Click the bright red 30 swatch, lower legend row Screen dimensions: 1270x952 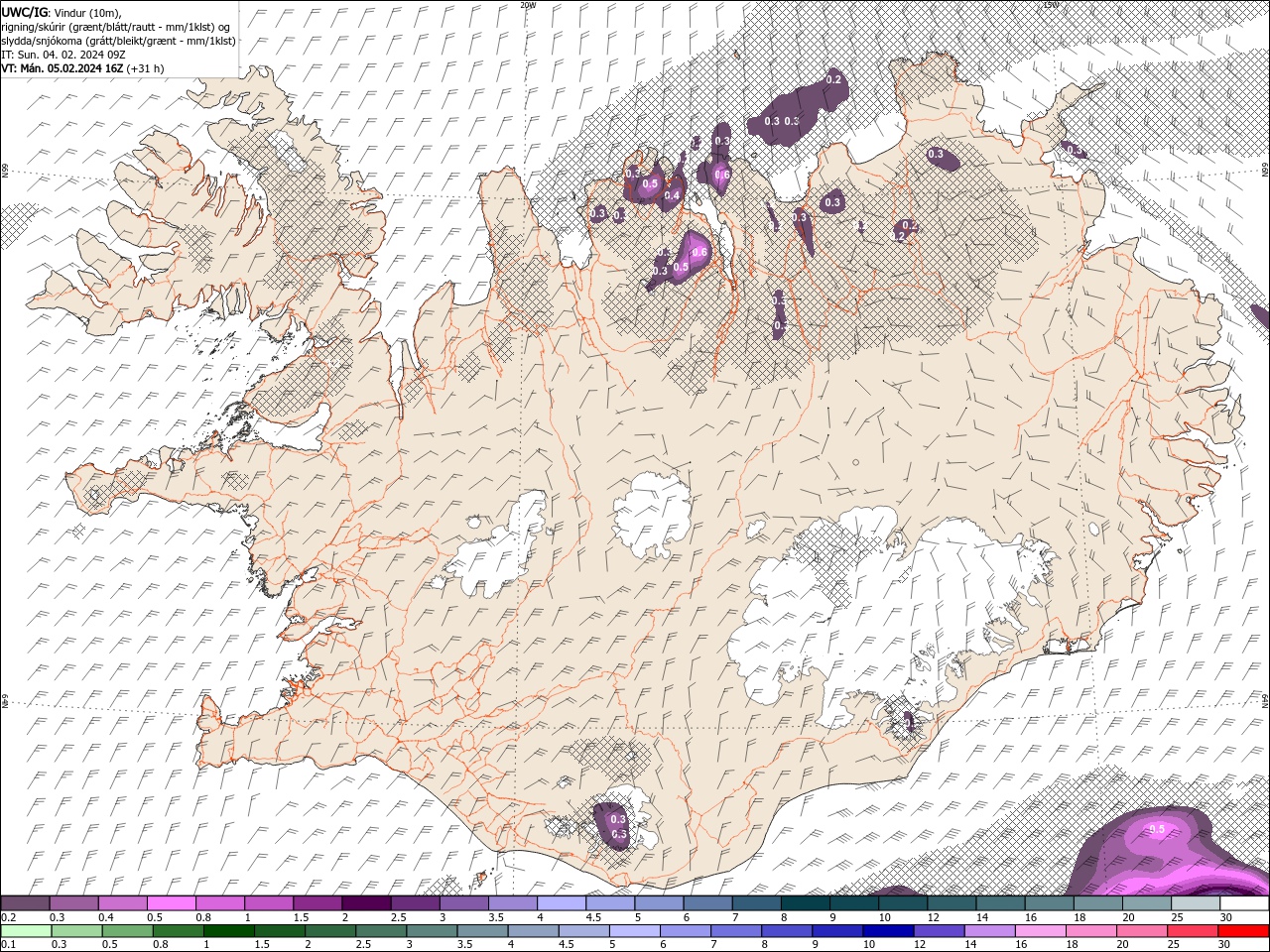[1242, 931]
